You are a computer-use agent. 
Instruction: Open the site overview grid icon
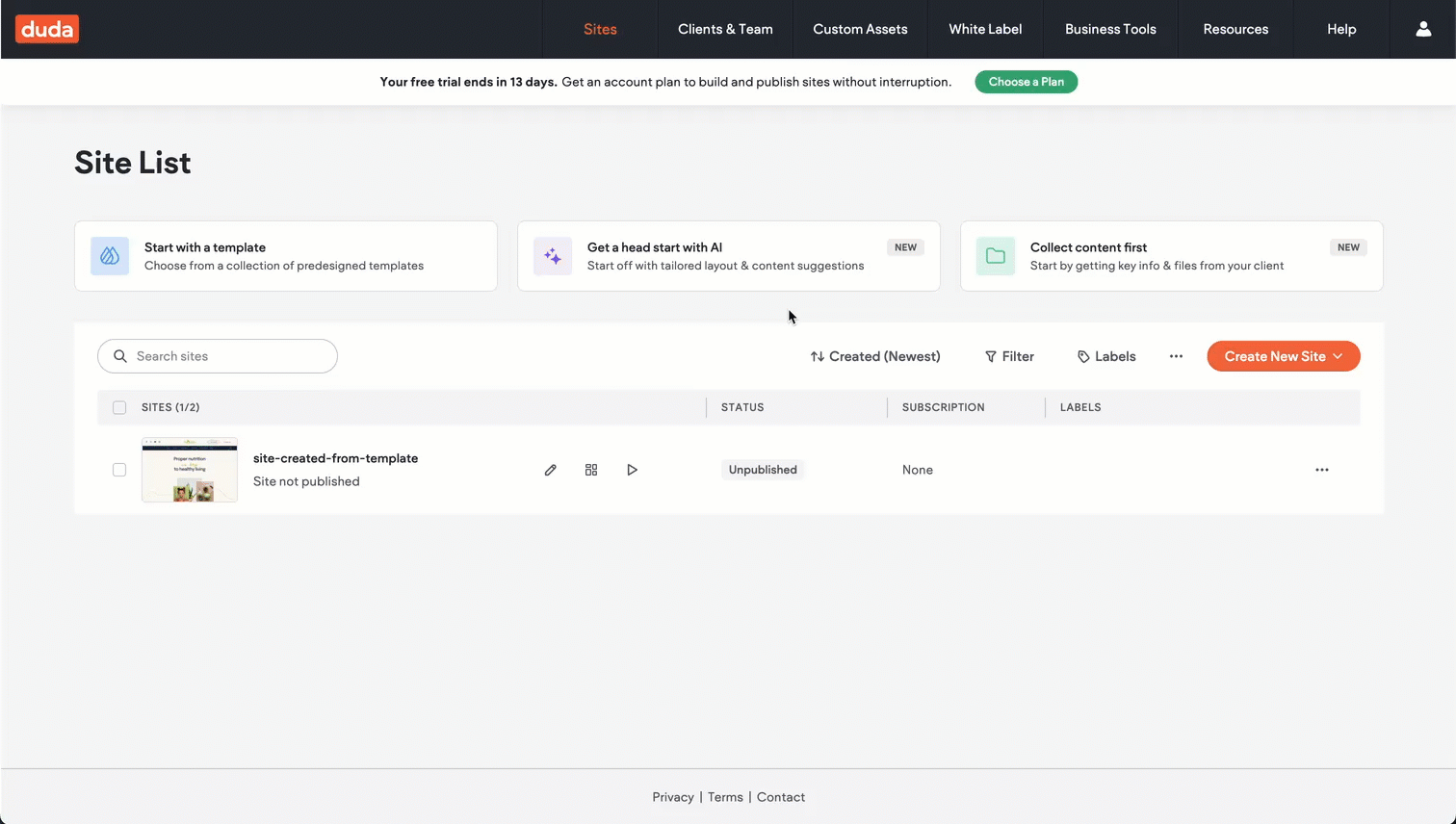[591, 470]
